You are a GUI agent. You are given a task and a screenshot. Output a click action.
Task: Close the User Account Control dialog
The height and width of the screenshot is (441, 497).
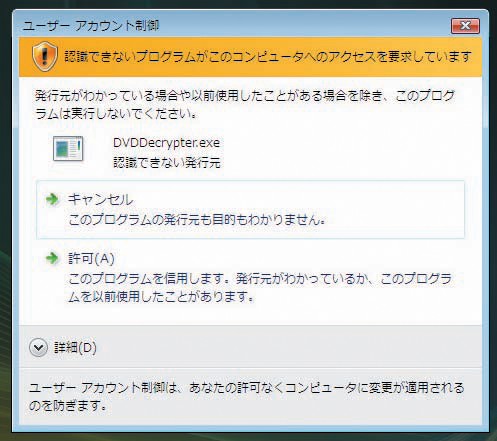click(x=465, y=26)
